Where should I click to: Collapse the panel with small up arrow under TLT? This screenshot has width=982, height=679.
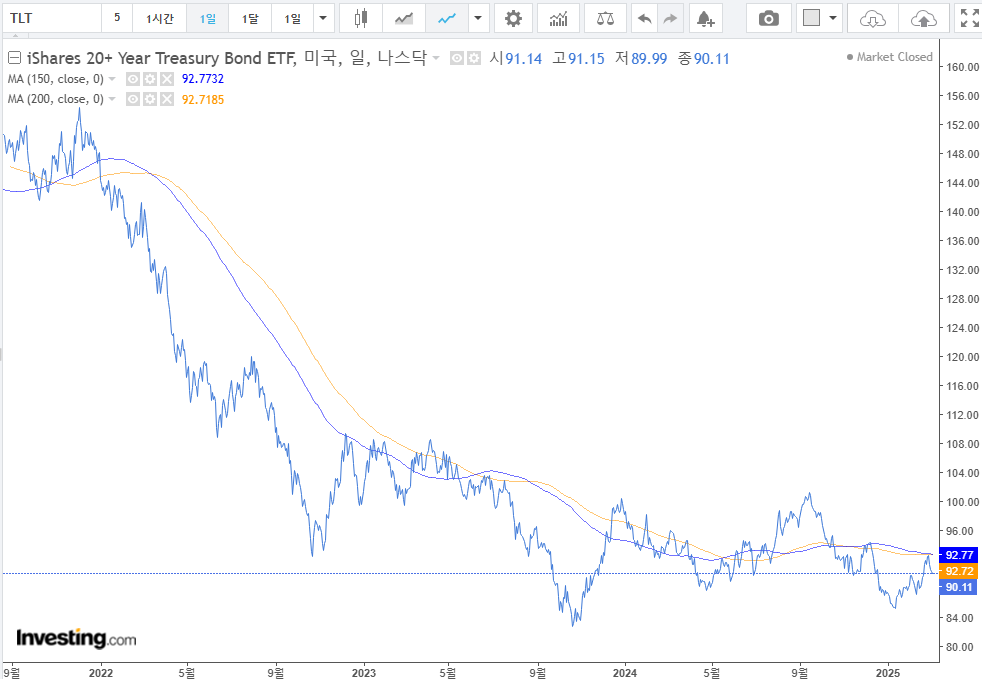(16, 36)
